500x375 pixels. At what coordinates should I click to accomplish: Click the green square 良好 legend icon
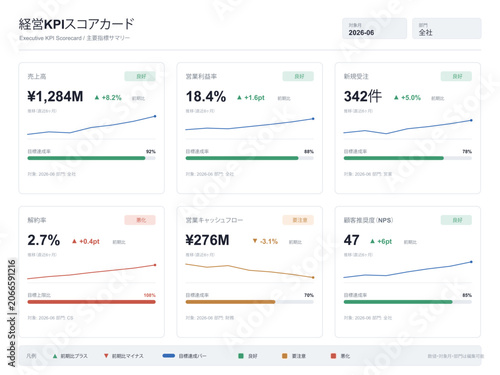click(x=241, y=356)
